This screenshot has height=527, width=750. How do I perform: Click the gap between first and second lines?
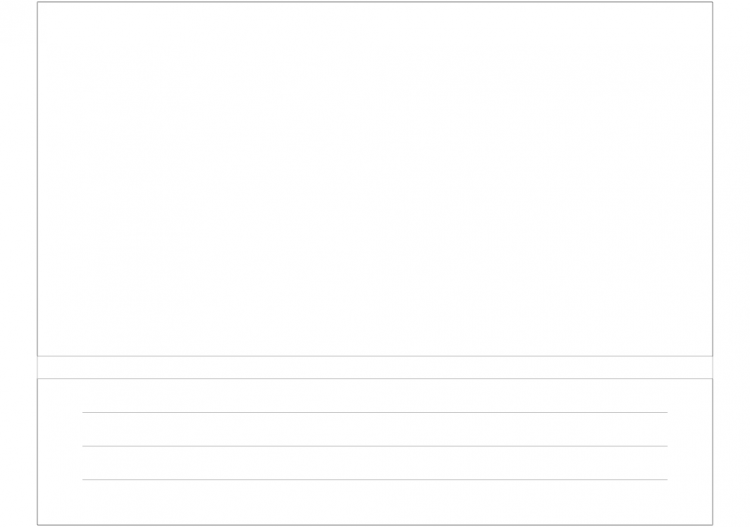375,429
